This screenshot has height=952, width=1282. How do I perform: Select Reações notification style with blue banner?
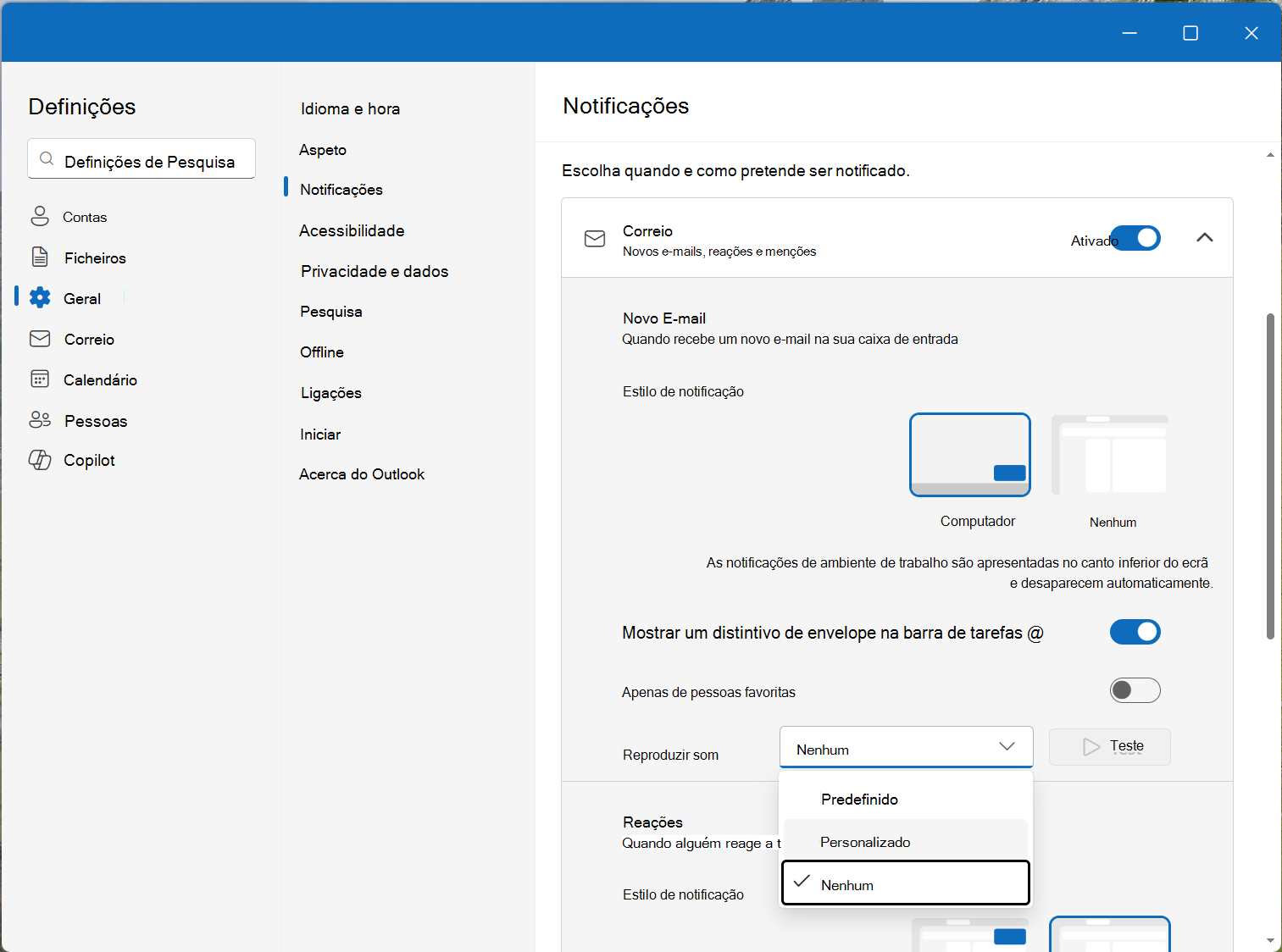click(x=970, y=934)
